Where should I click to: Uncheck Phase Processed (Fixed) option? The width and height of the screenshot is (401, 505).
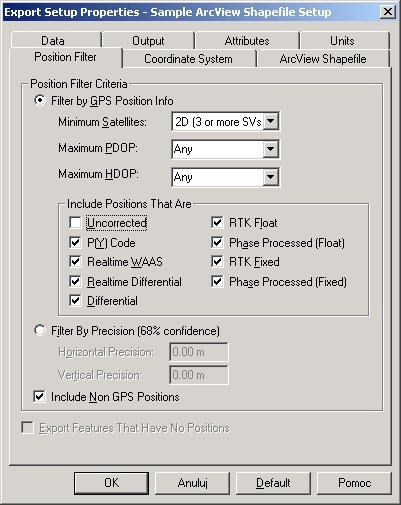[217, 282]
